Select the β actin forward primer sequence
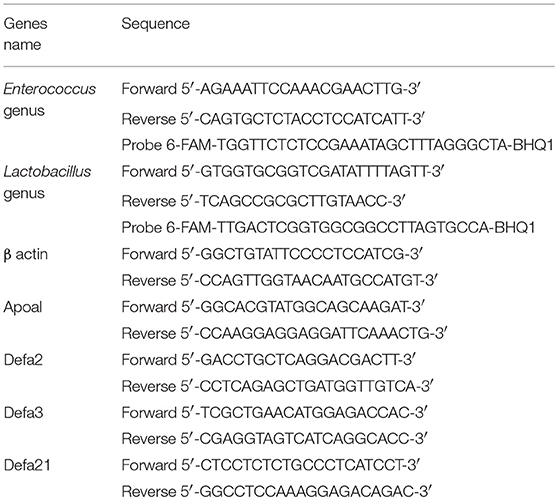This screenshot has height=500, width=558. [x=272, y=254]
